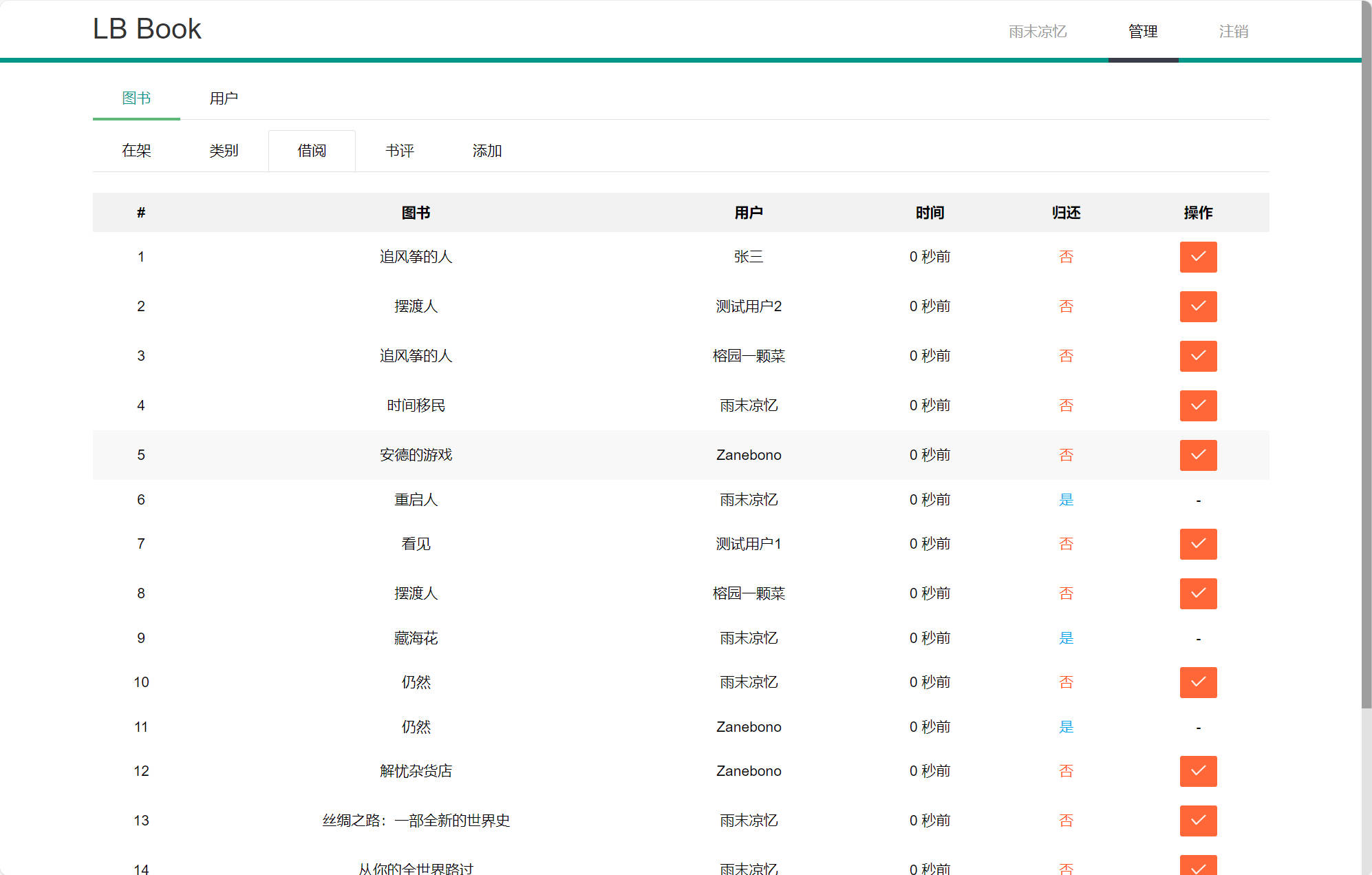
Task: Click the return checkmark for 看见
Action: pyautogui.click(x=1198, y=544)
